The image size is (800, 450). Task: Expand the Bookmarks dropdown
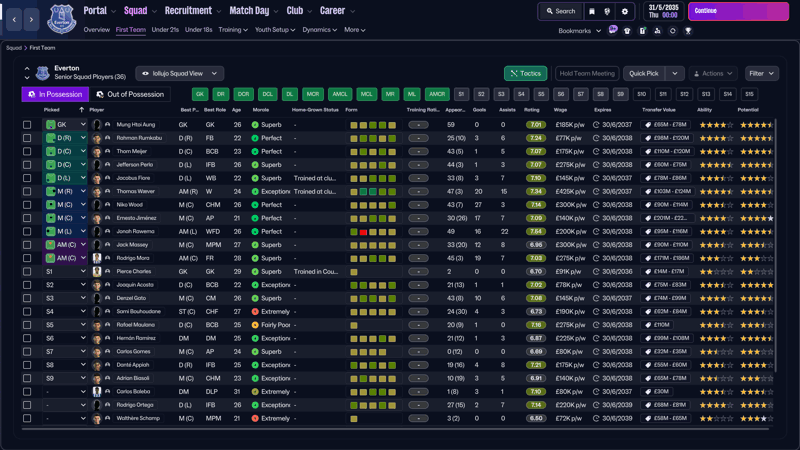(580, 31)
